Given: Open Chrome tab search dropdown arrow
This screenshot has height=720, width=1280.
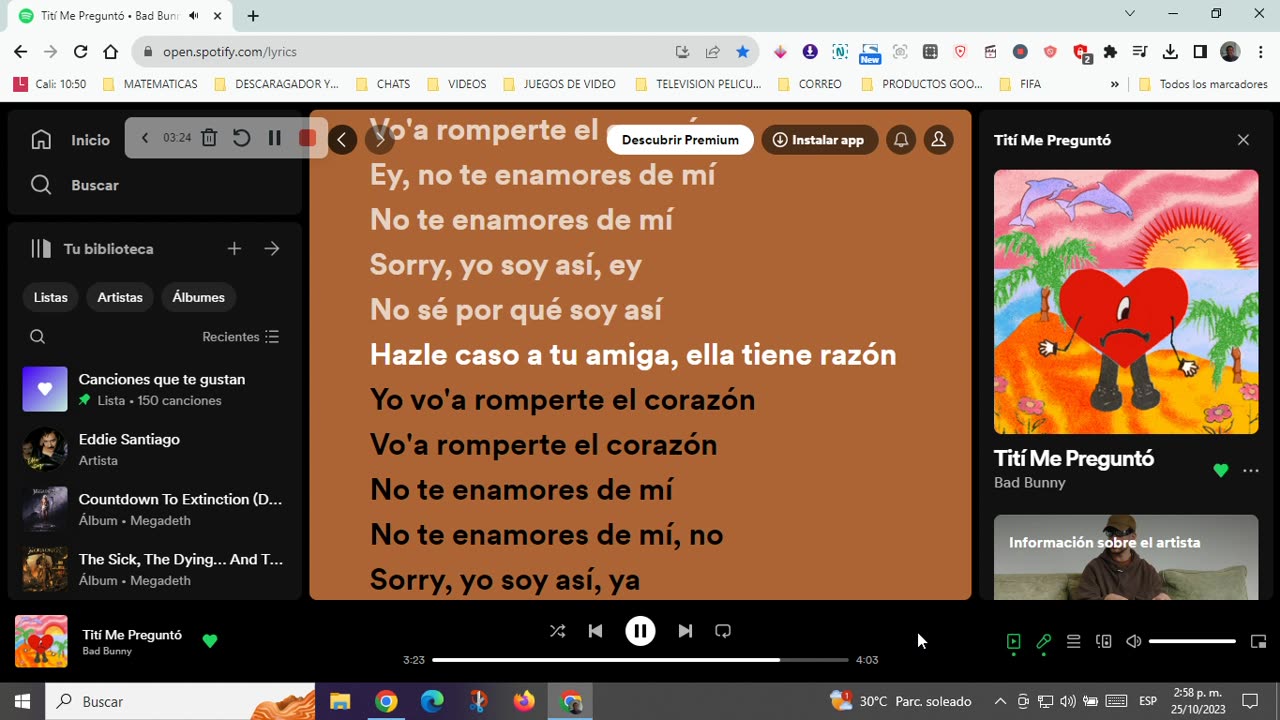Looking at the screenshot, I should click(x=1130, y=14).
